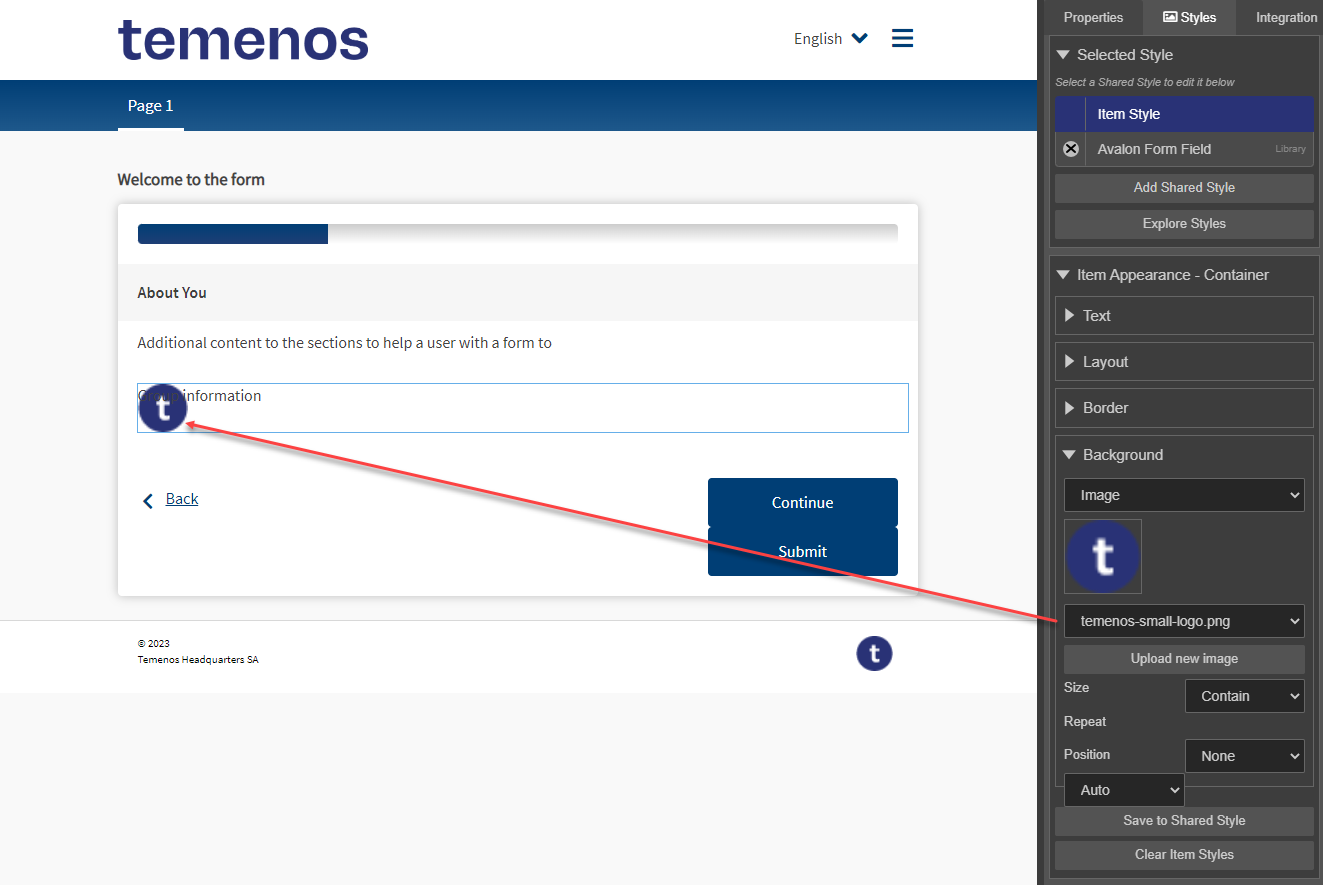This screenshot has height=885, width=1323.
Task: Open the English language dropdown
Action: [830, 38]
